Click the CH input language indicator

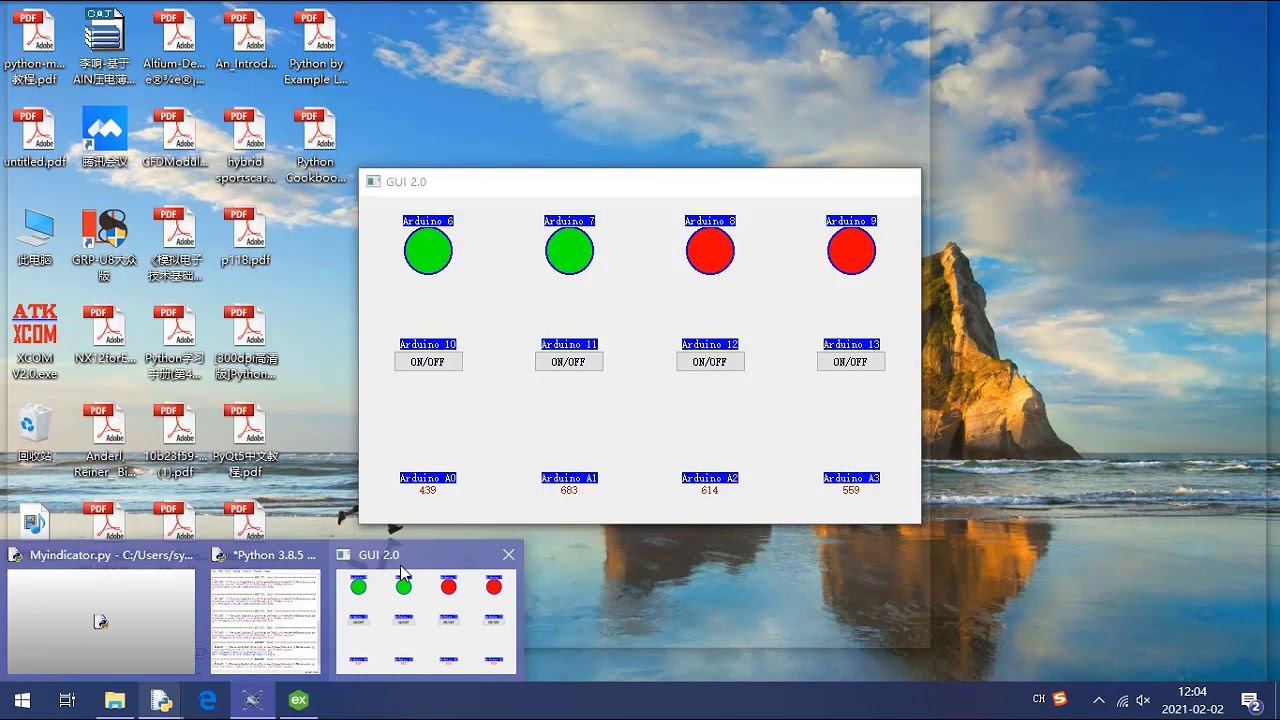coord(1039,699)
